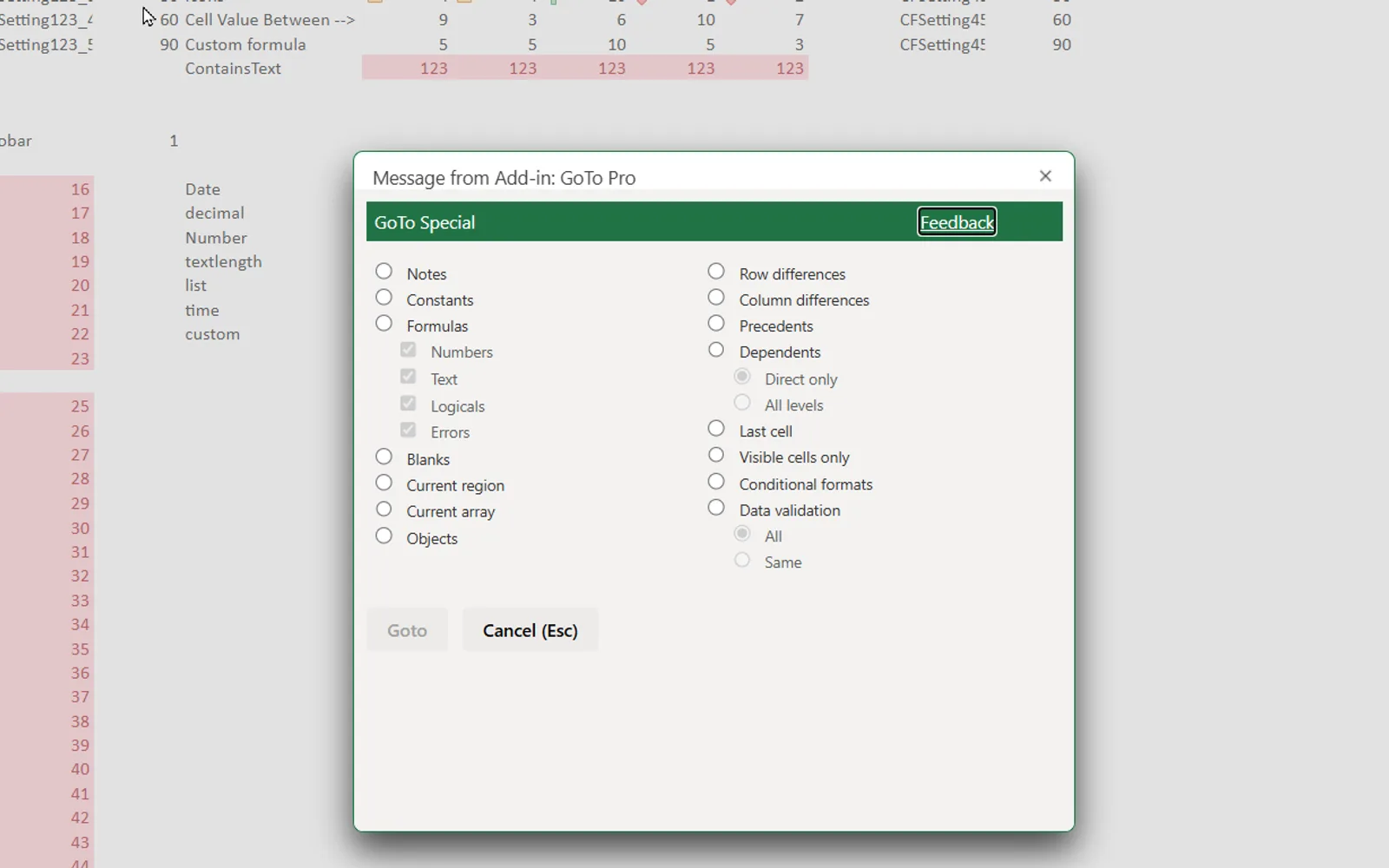The height and width of the screenshot is (868, 1389).
Task: Open the Feedback link
Action: coord(957,222)
